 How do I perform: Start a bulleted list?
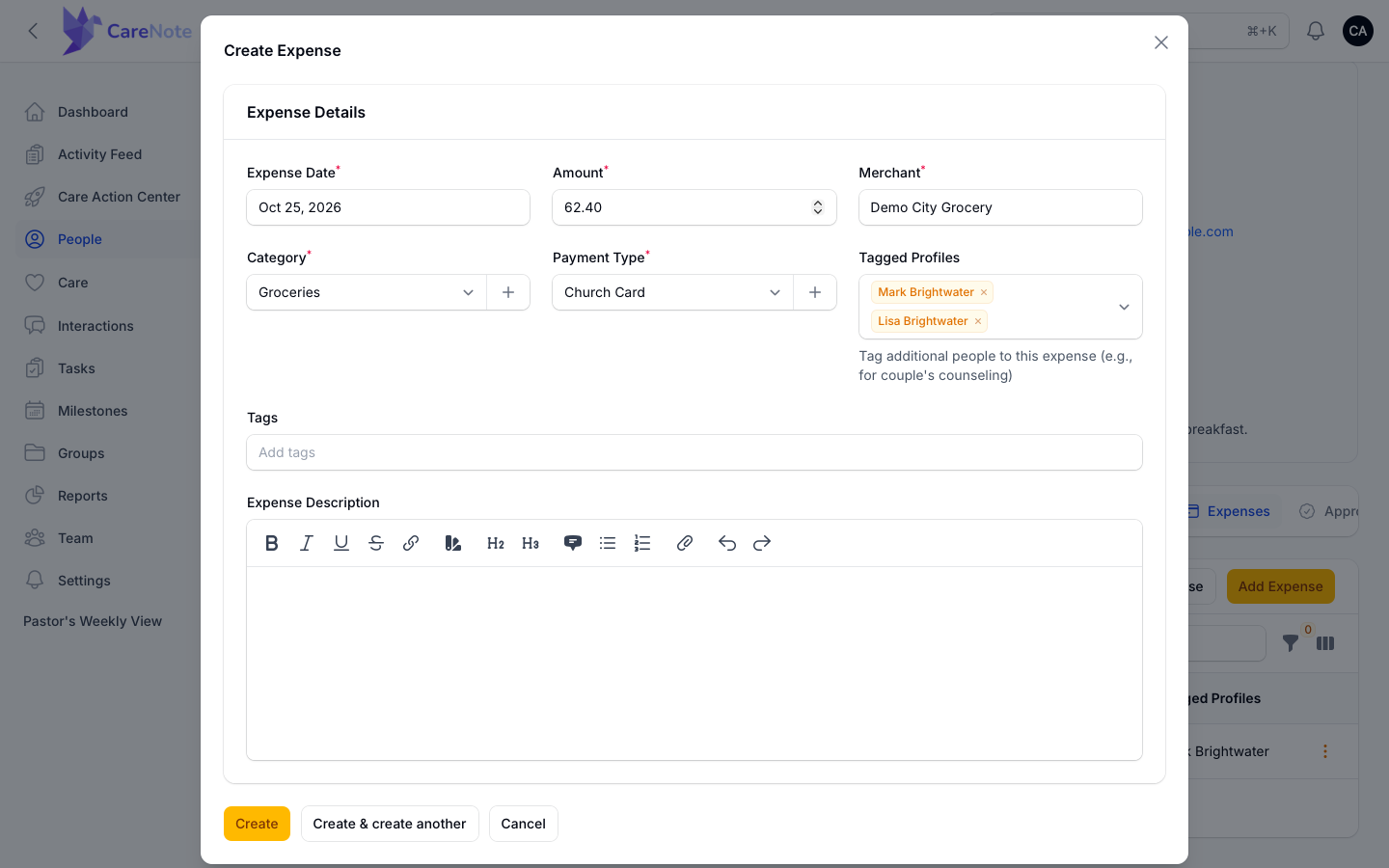[608, 543]
